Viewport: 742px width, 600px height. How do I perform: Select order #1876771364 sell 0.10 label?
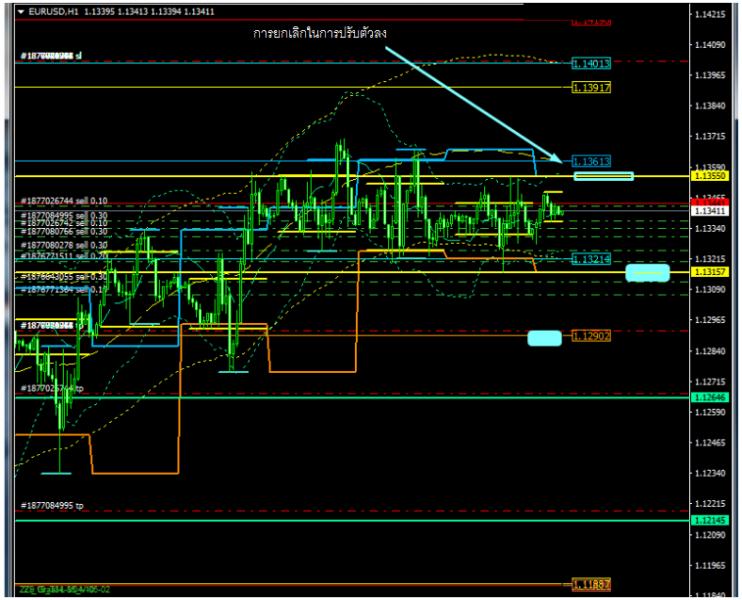coord(64,290)
